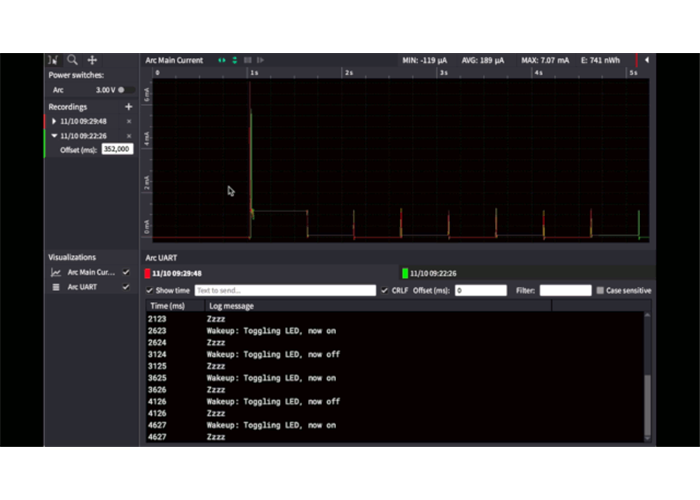Enable the Case sensitive filter option

pos(600,290)
